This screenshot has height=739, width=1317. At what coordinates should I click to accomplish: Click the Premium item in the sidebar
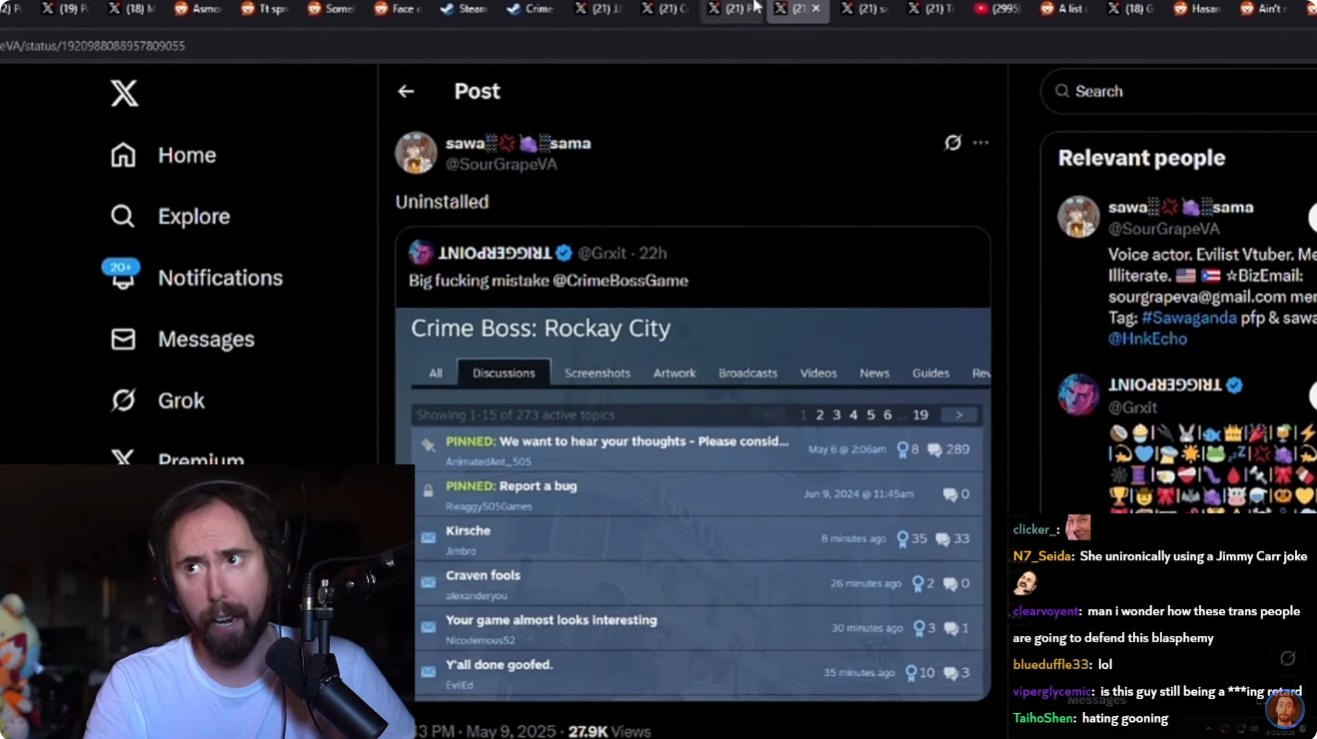[x=177, y=458]
